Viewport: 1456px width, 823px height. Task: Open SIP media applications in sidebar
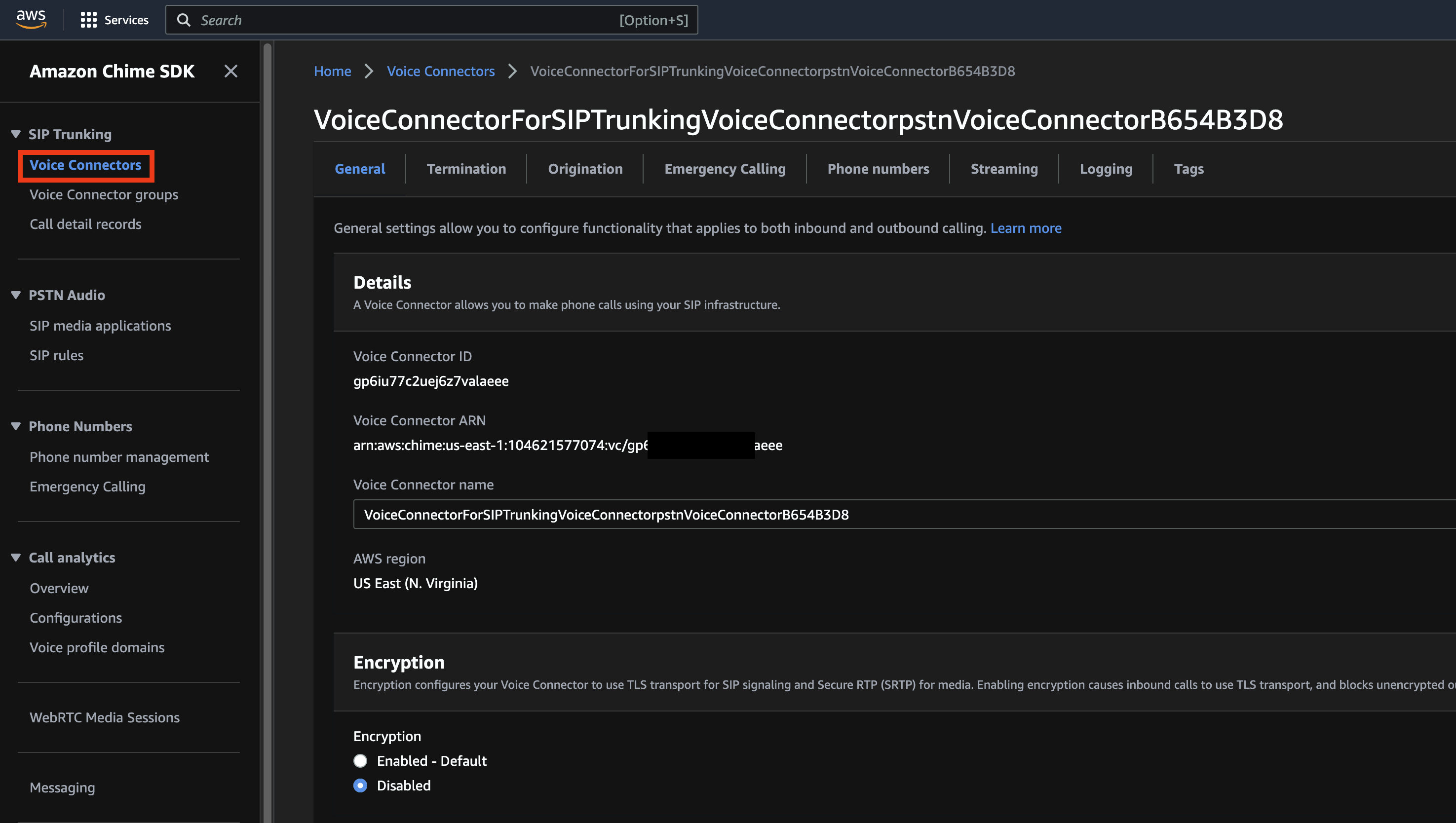click(100, 326)
